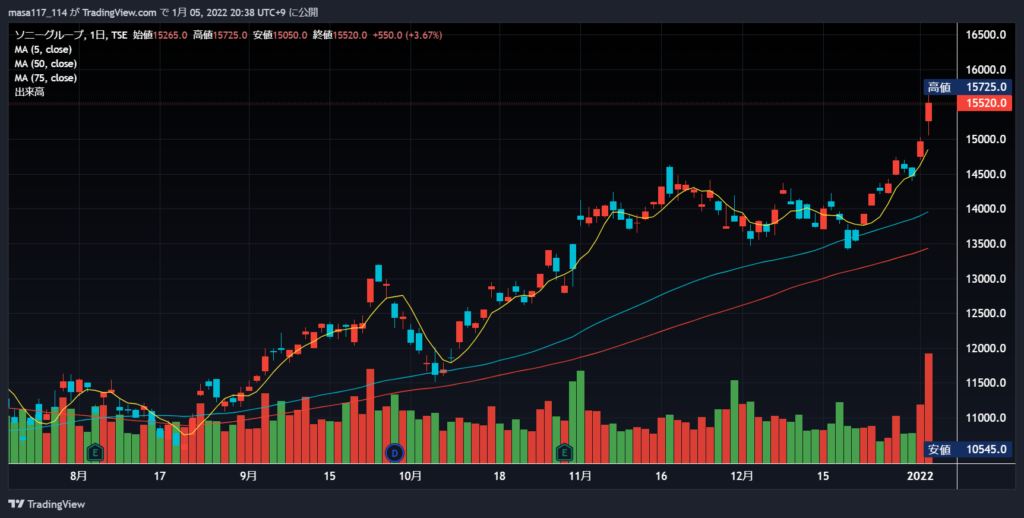Screen dimensions: 1024x518
Task: Click the 8月 time axis label
Action: click(x=78, y=476)
